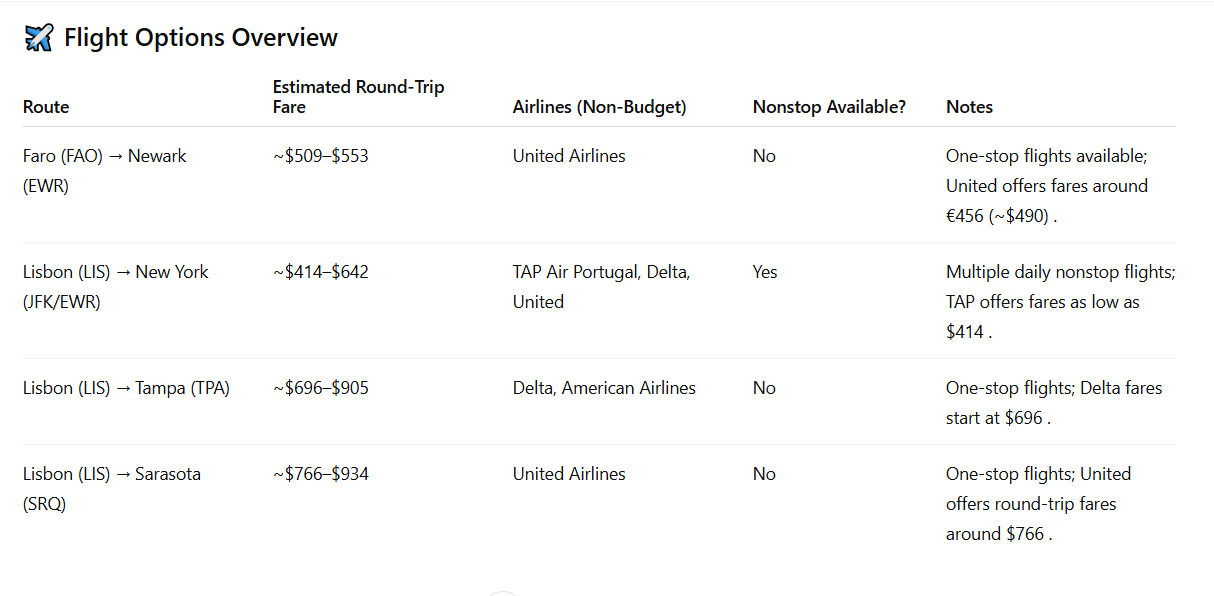Screen dimensions: 1214x596
Task: Select the Route column header
Action: [x=46, y=107]
